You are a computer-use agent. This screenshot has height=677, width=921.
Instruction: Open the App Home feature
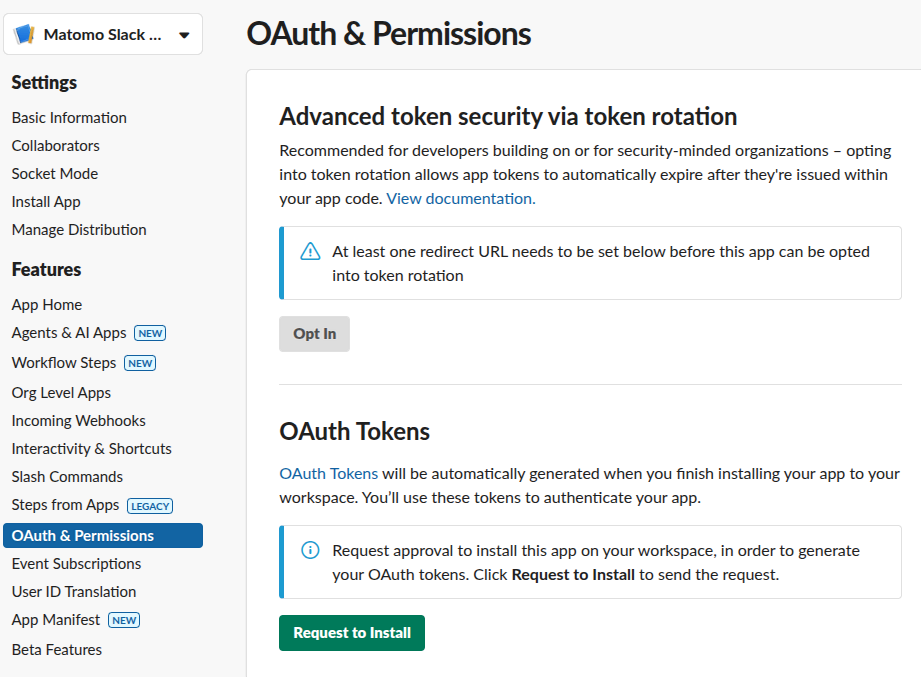[x=47, y=305]
